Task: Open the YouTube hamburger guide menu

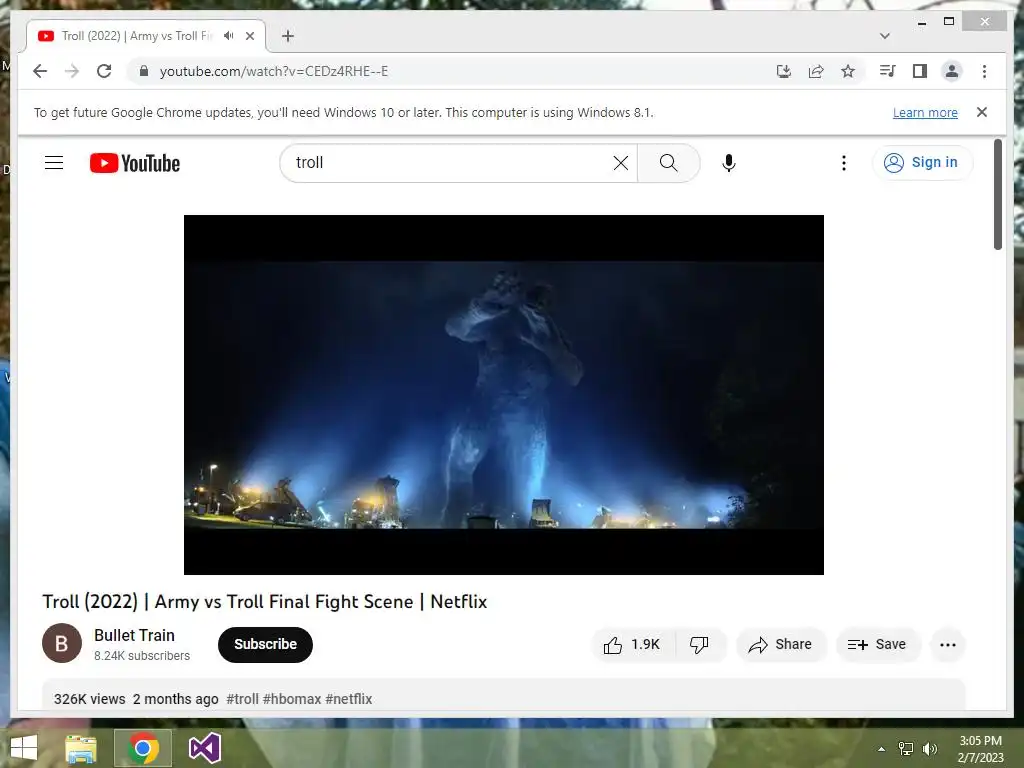Action: [x=54, y=163]
